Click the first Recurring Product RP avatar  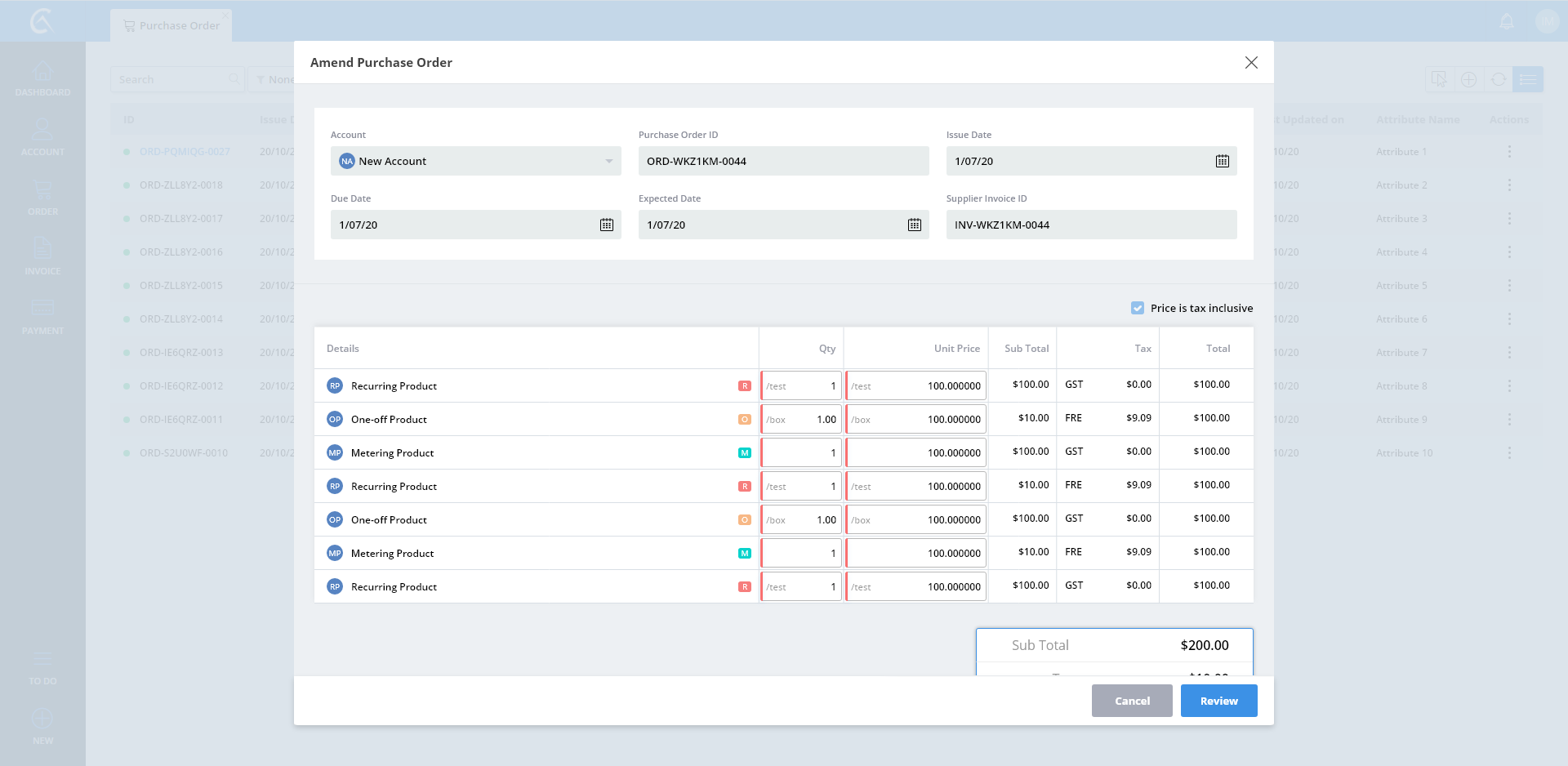[x=335, y=385]
